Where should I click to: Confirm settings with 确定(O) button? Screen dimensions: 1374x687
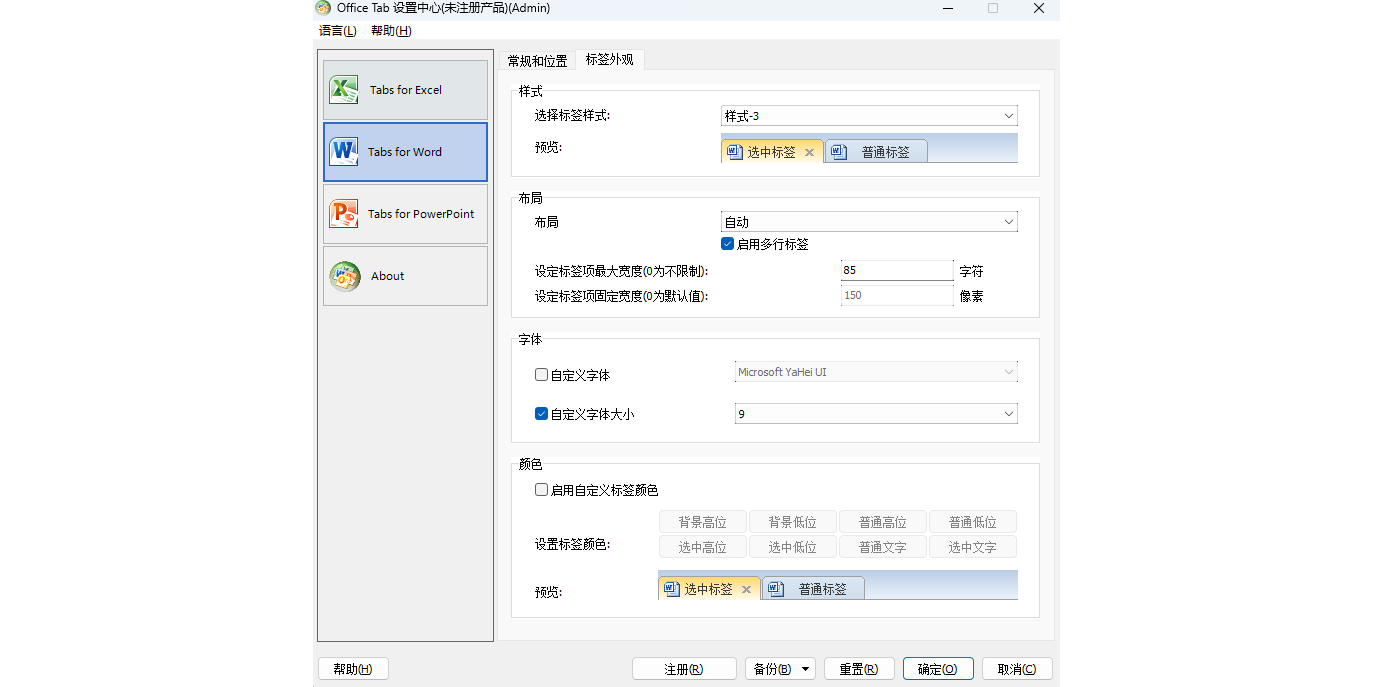coord(937,668)
